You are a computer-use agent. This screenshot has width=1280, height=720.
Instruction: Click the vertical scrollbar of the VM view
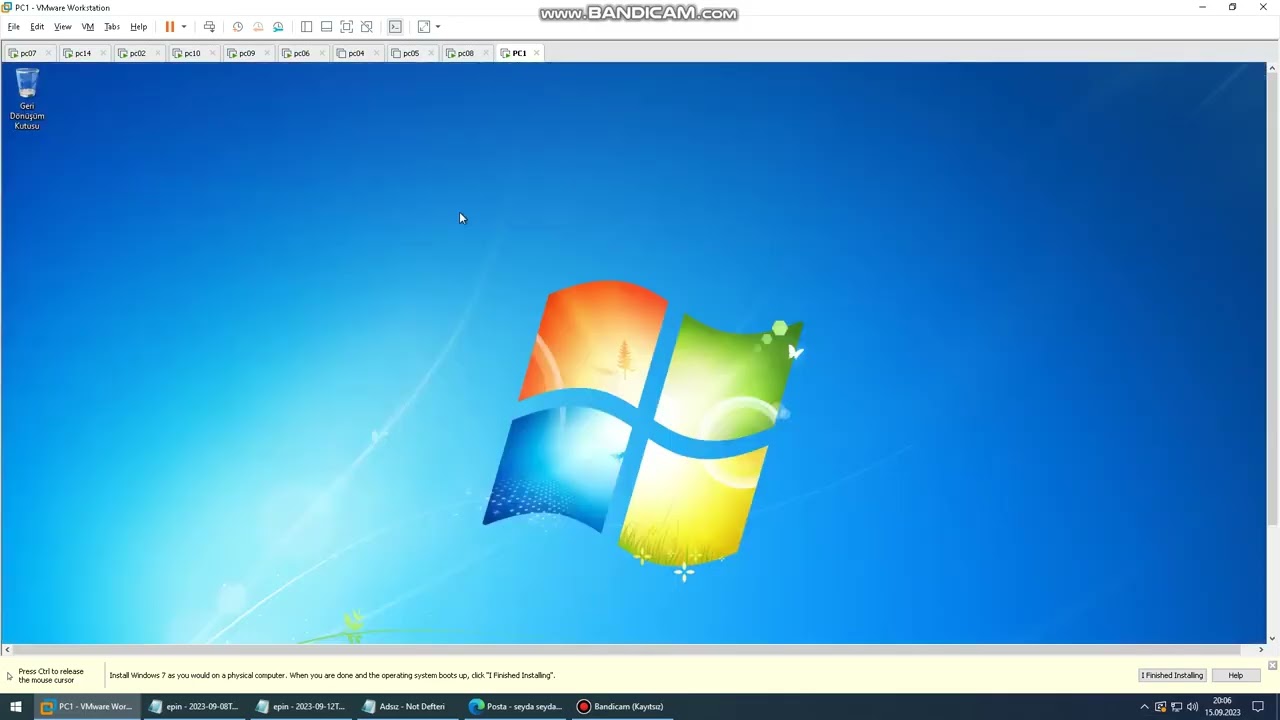1272,352
